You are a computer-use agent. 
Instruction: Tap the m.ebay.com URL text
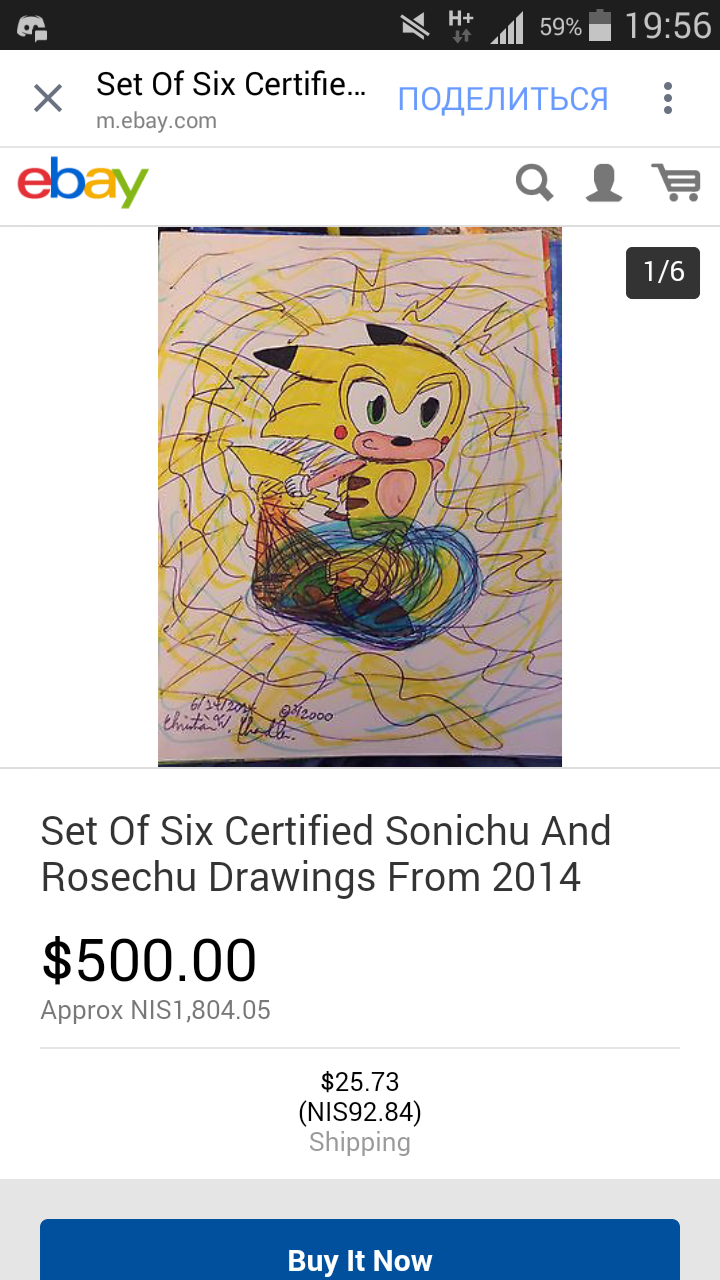156,121
